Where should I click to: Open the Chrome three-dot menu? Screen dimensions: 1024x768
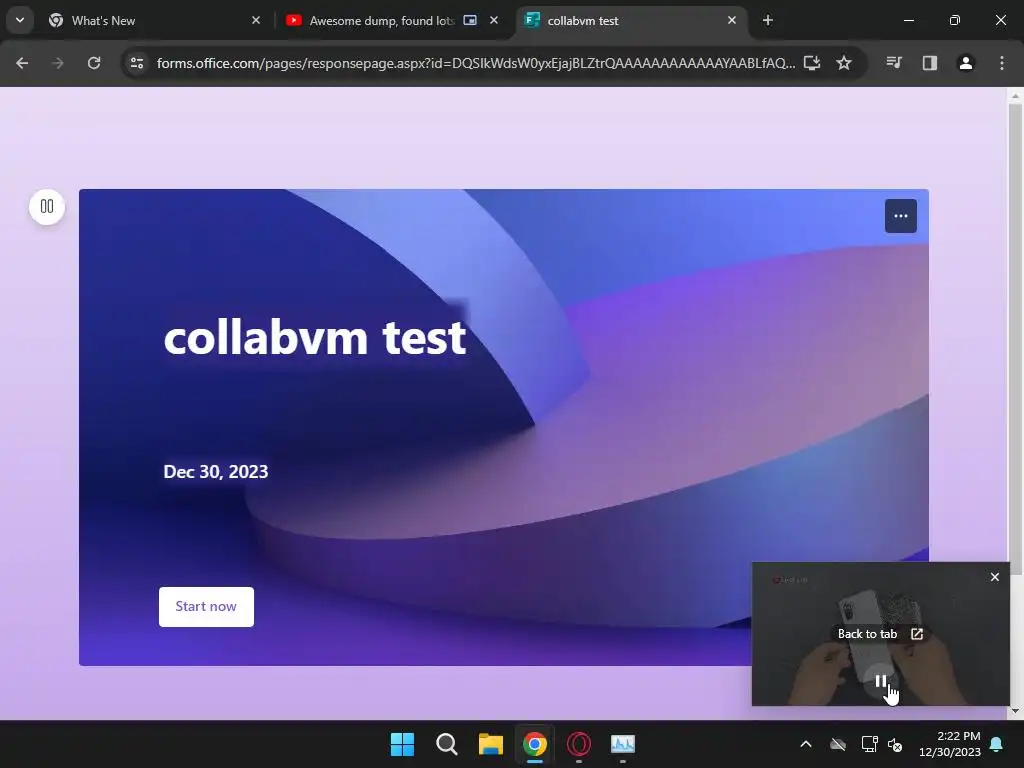[x=1002, y=63]
